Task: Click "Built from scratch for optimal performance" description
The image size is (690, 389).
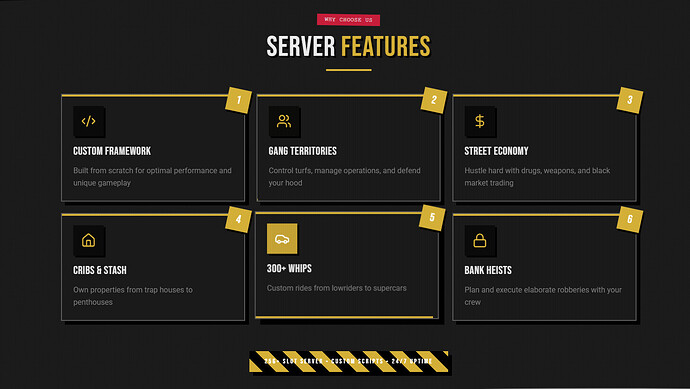Action: coord(152,176)
